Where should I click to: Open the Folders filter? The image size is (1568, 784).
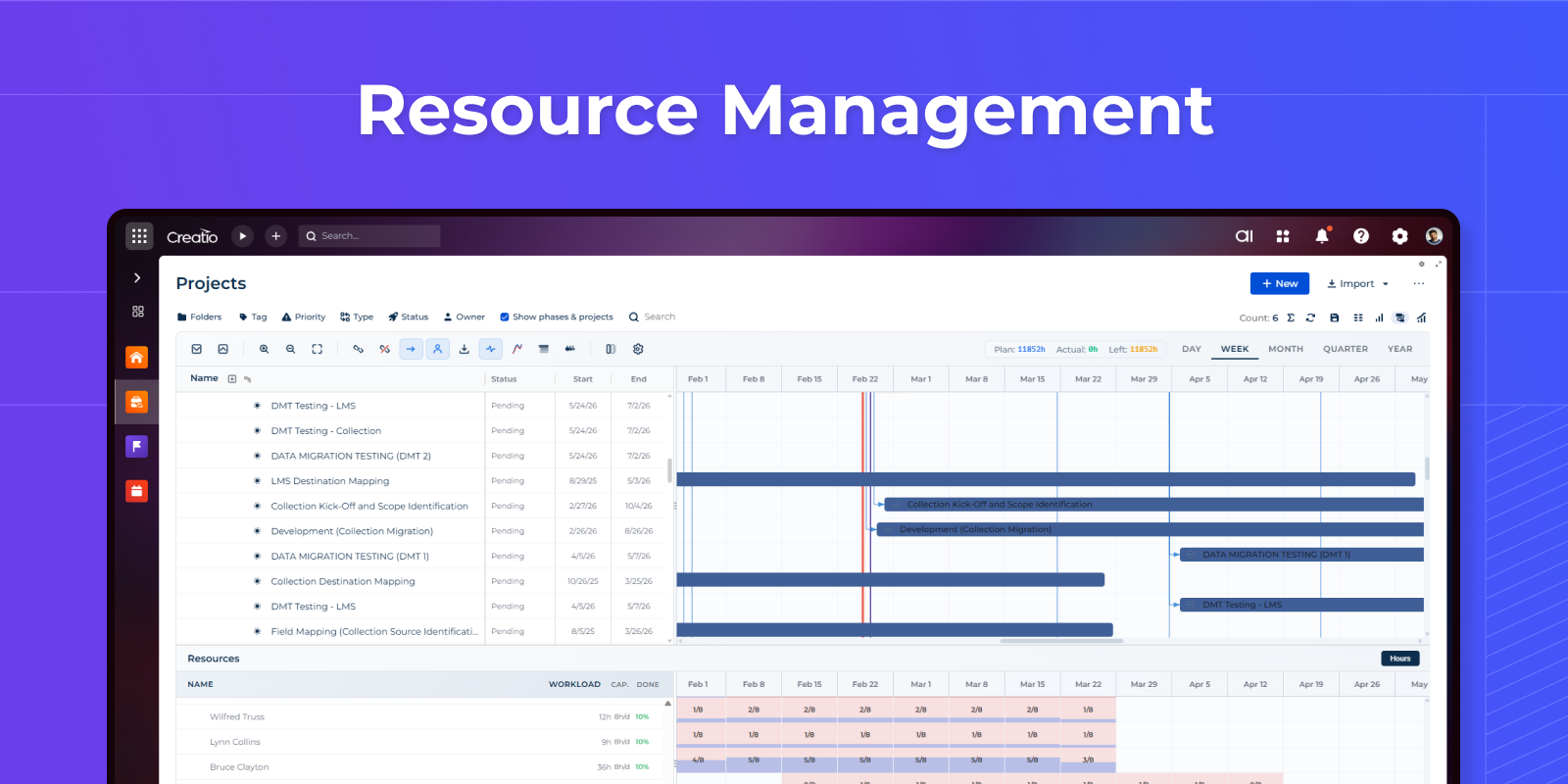[200, 318]
